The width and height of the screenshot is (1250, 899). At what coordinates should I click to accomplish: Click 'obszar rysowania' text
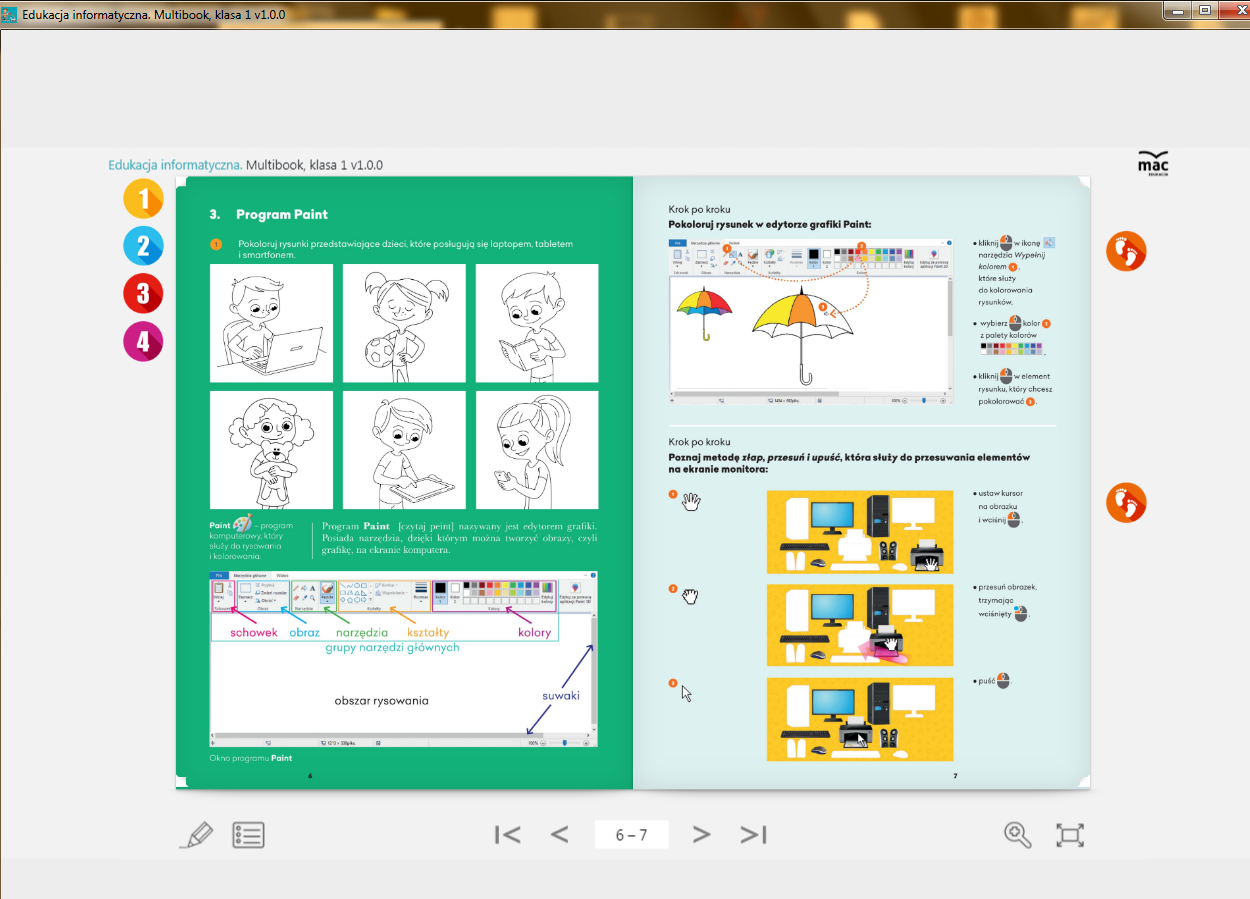tap(381, 701)
